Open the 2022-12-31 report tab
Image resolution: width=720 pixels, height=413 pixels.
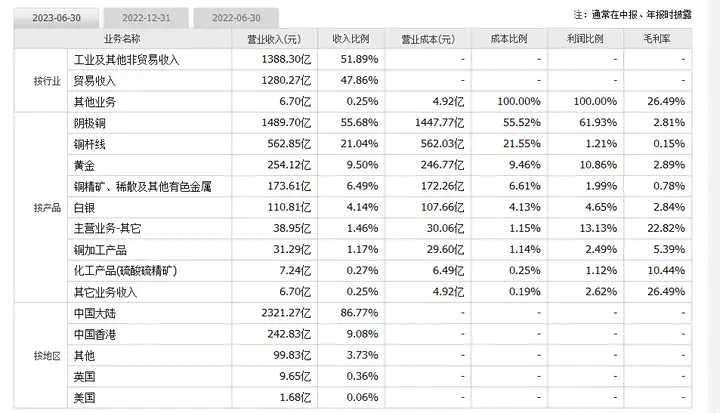(146, 18)
